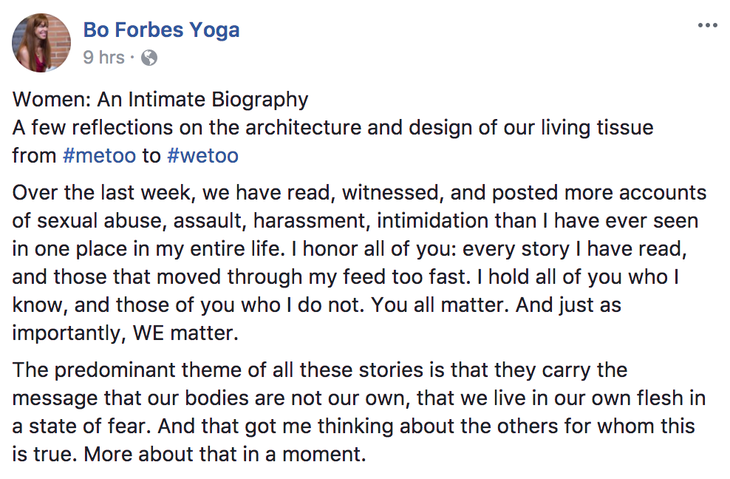Open the three-dot post options menu
The image size is (730, 479).
(707, 26)
